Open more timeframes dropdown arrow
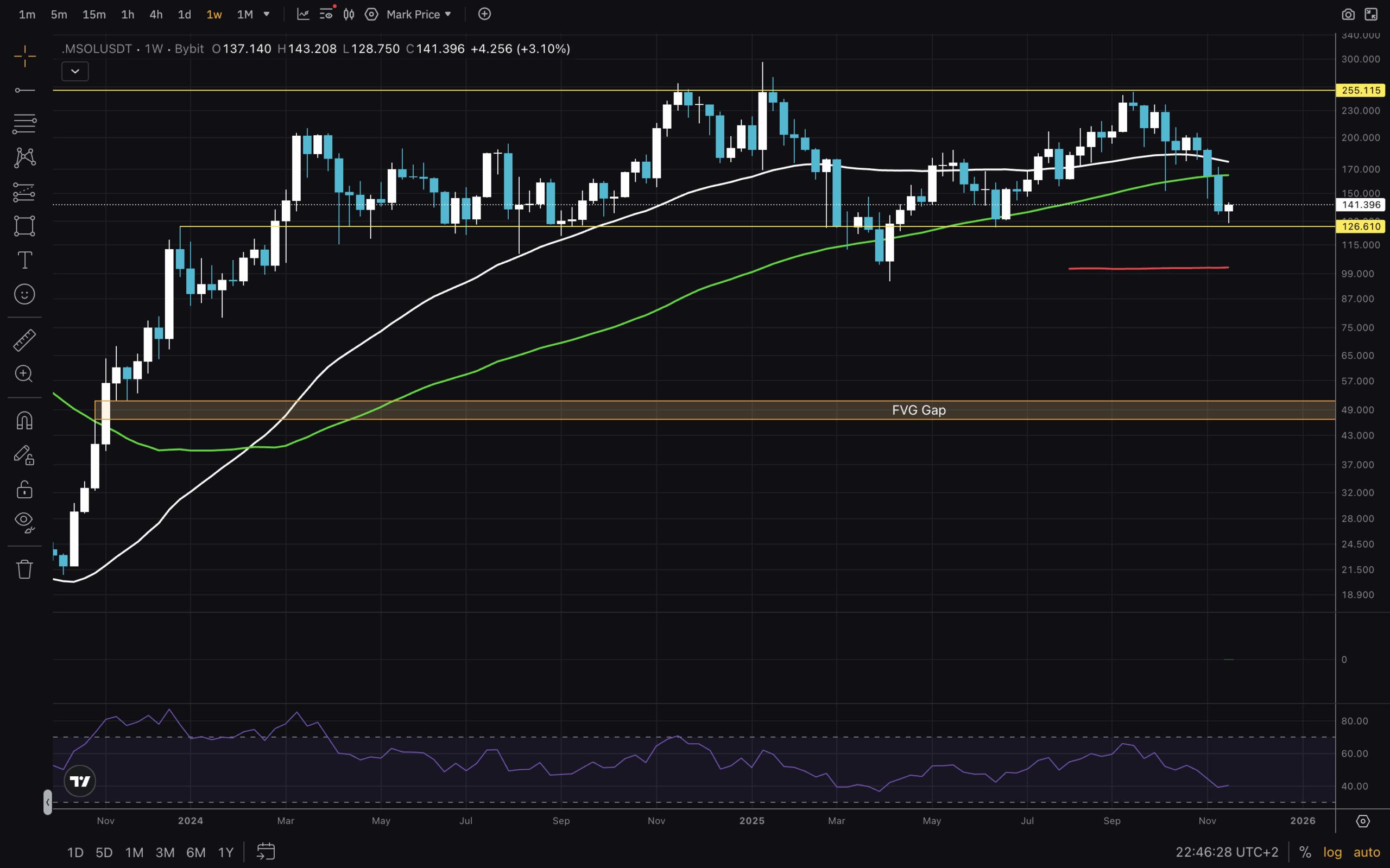1390x868 pixels. (267, 14)
